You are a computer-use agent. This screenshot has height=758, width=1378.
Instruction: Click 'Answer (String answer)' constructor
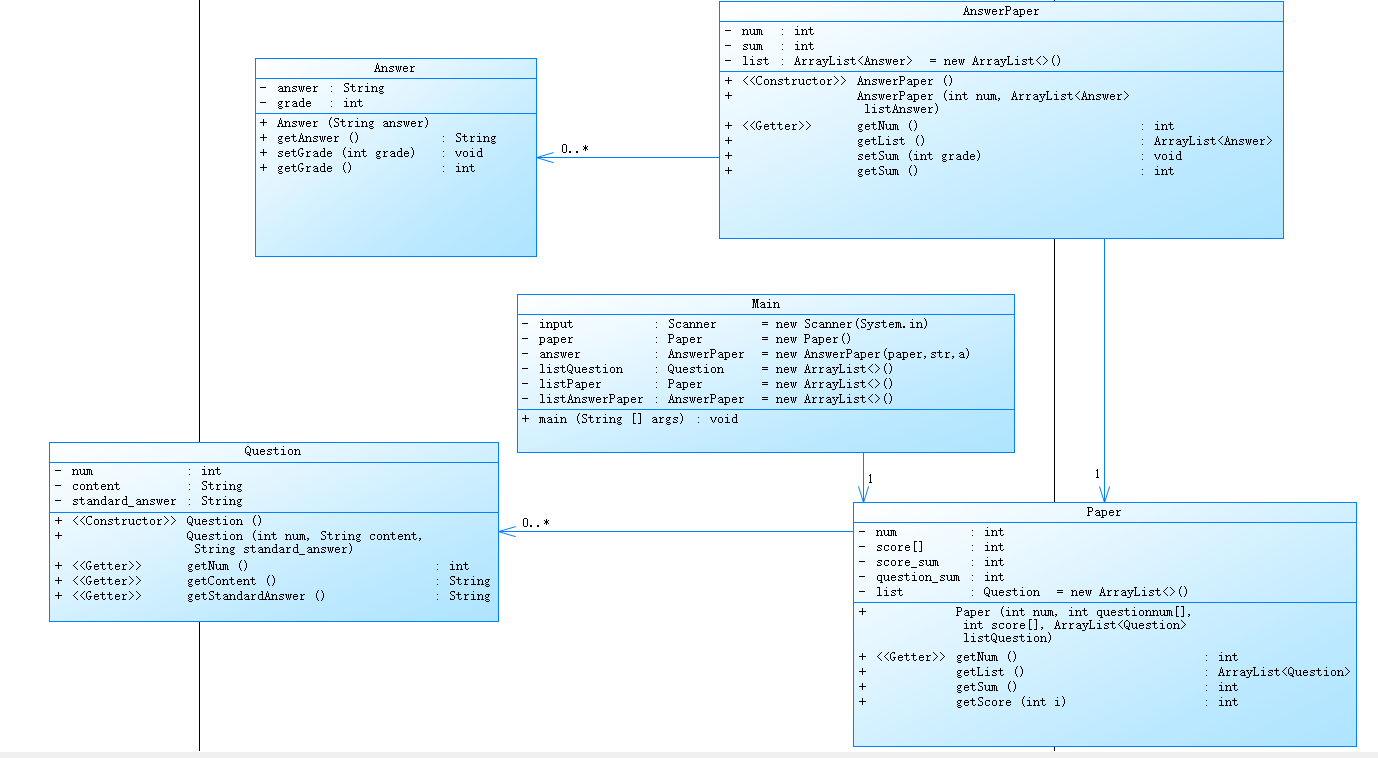345,123
